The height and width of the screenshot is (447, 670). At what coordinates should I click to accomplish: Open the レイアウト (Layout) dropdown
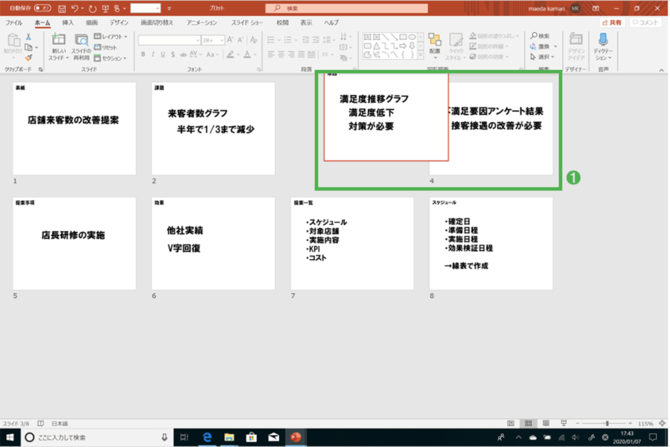pyautogui.click(x=111, y=37)
